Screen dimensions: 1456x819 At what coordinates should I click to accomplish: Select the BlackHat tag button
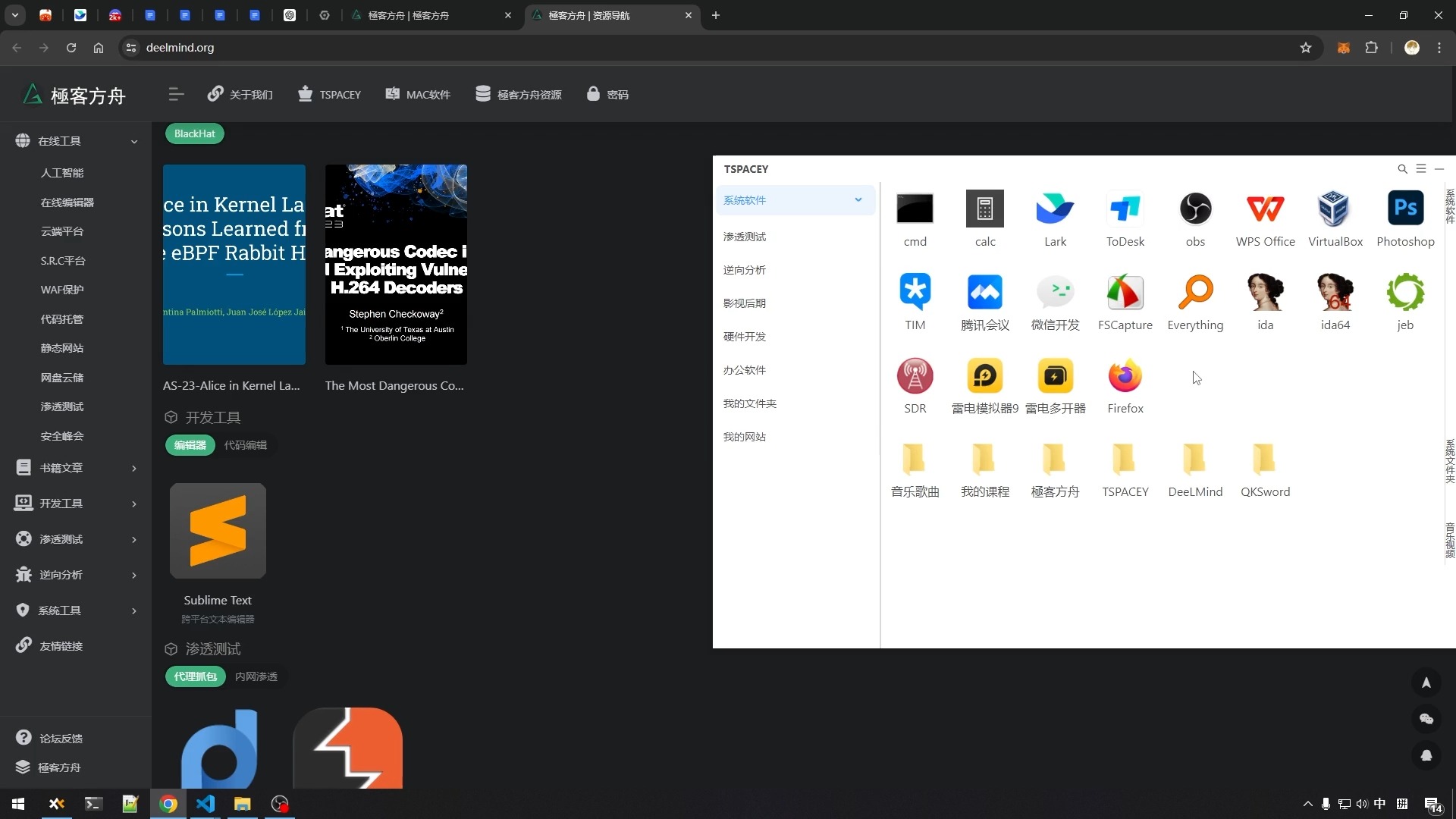click(194, 133)
